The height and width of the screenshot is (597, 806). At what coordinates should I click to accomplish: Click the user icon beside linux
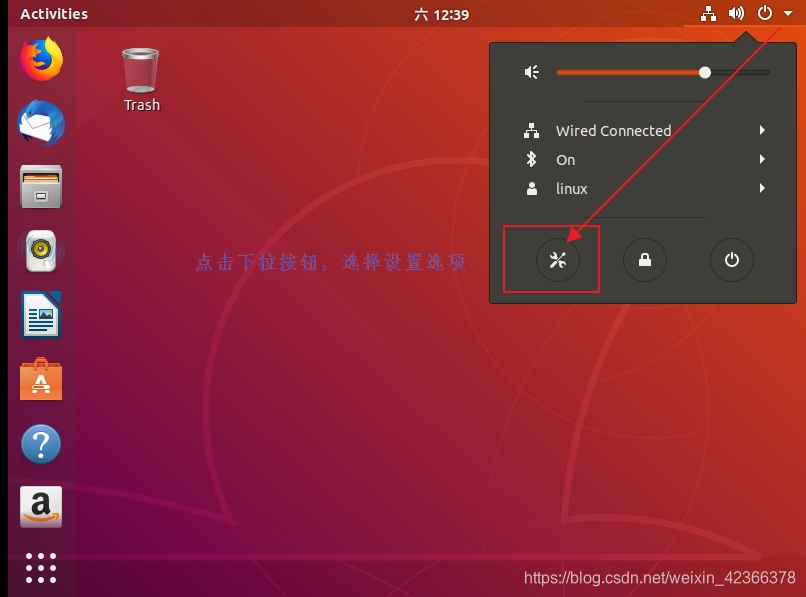click(532, 189)
